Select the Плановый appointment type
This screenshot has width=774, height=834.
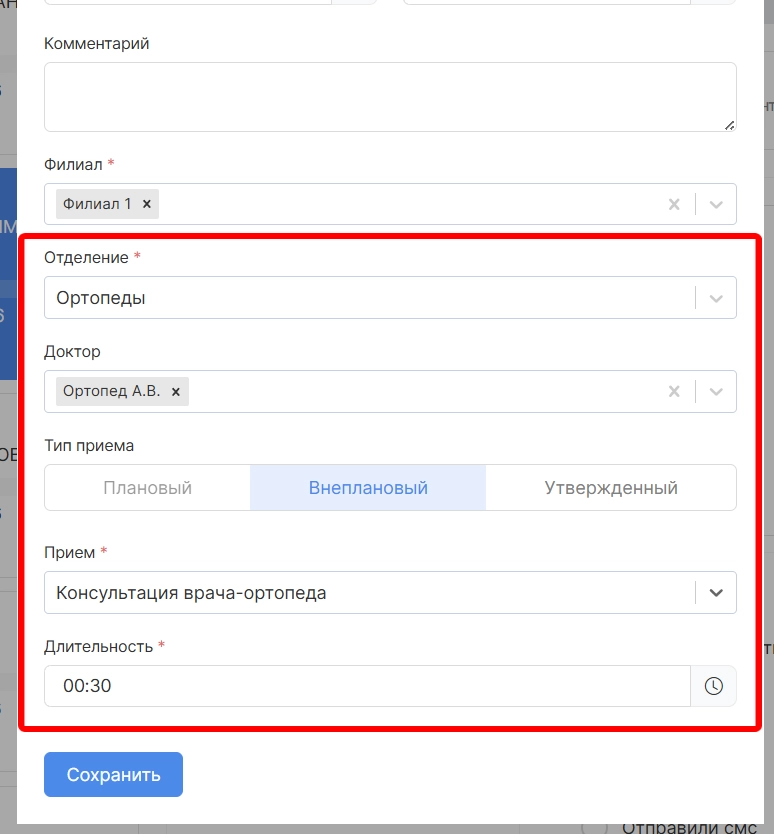pyautogui.click(x=147, y=488)
